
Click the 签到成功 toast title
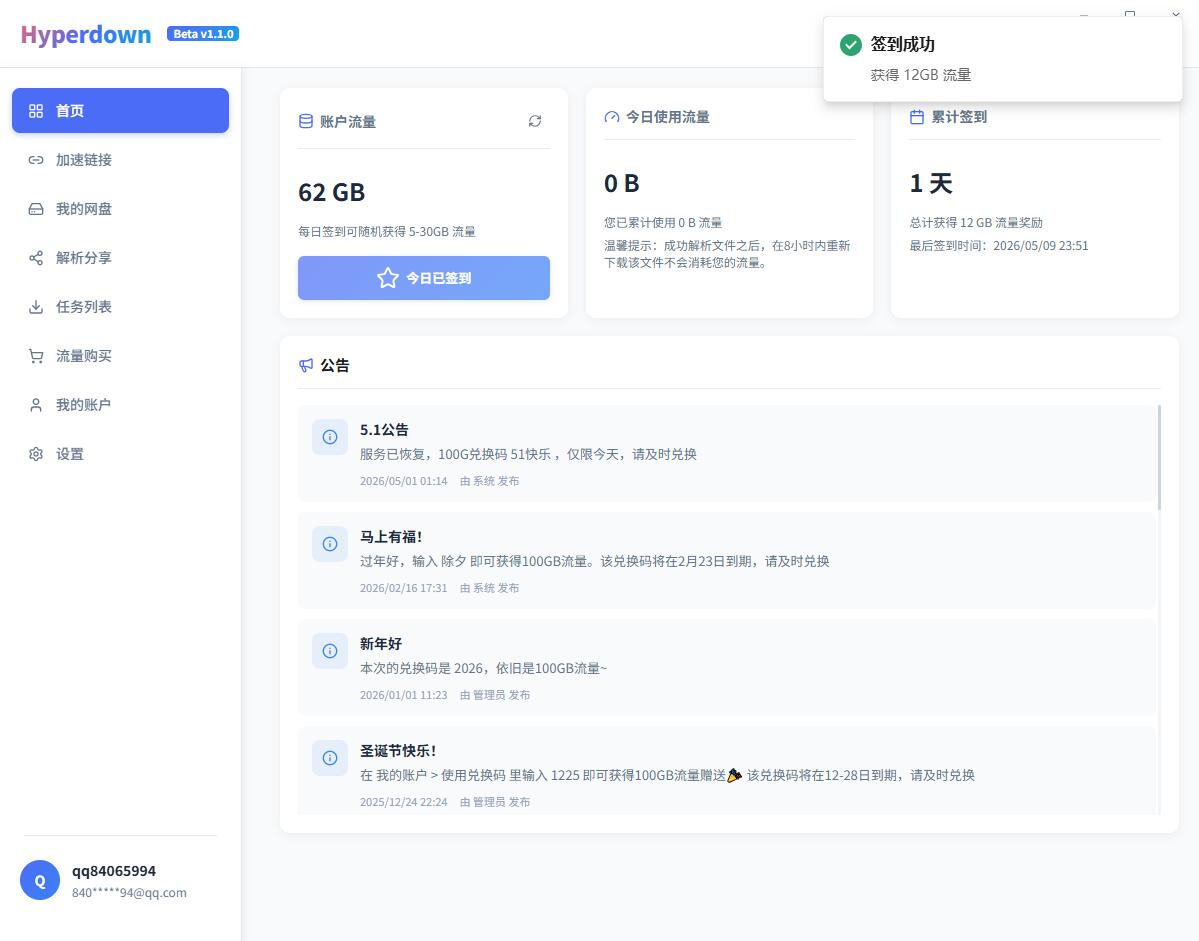point(902,44)
